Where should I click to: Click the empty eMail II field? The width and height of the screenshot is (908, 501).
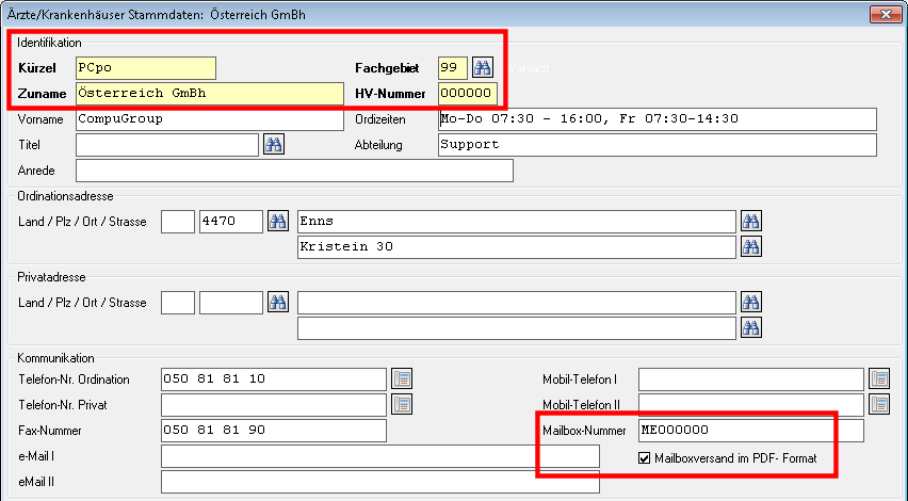tap(380, 481)
